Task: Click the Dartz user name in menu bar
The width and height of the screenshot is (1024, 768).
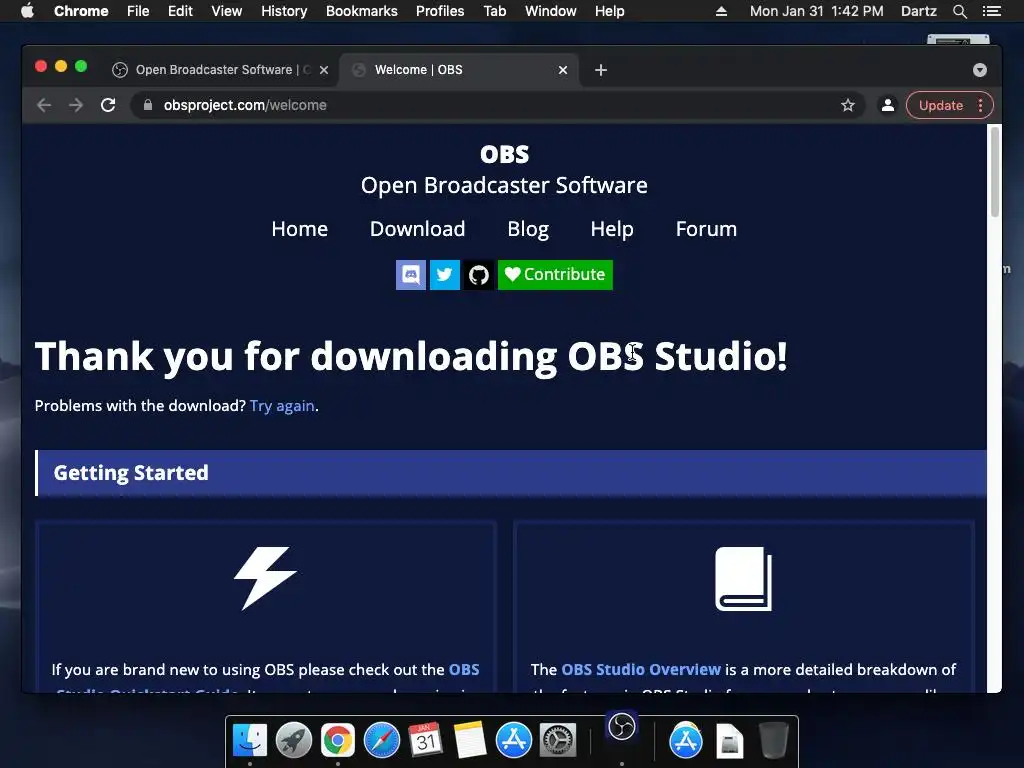Action: 919,11
